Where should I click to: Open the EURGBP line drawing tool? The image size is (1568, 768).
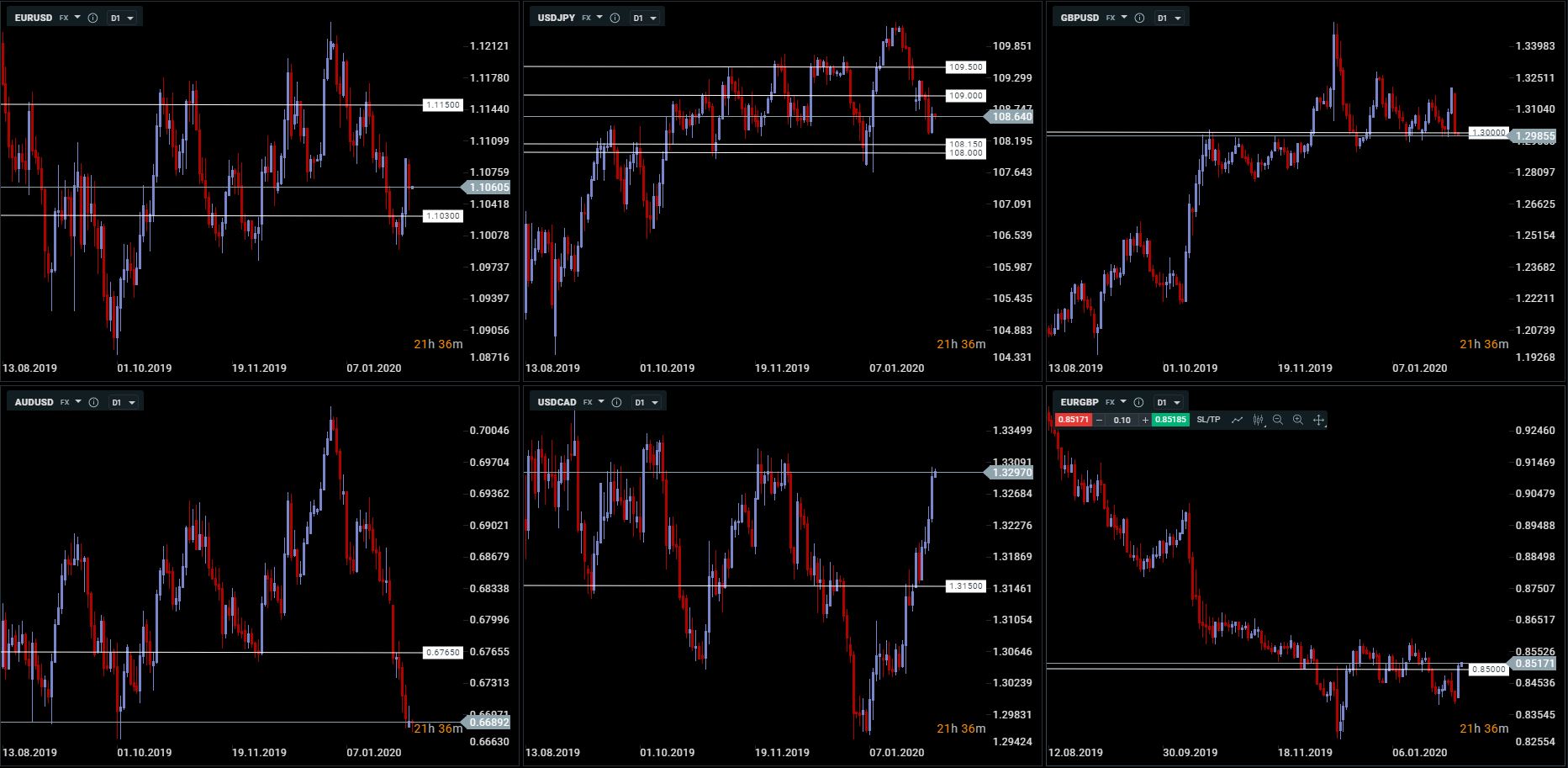coord(1237,420)
